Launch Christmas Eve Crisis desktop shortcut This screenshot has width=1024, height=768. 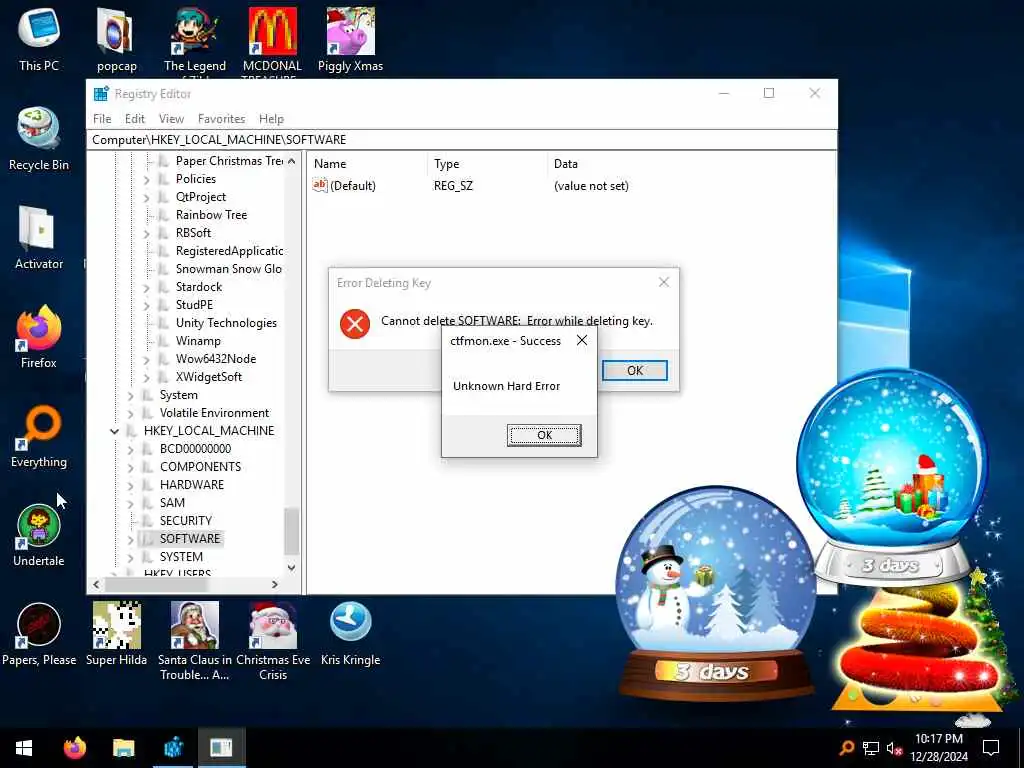click(x=272, y=640)
